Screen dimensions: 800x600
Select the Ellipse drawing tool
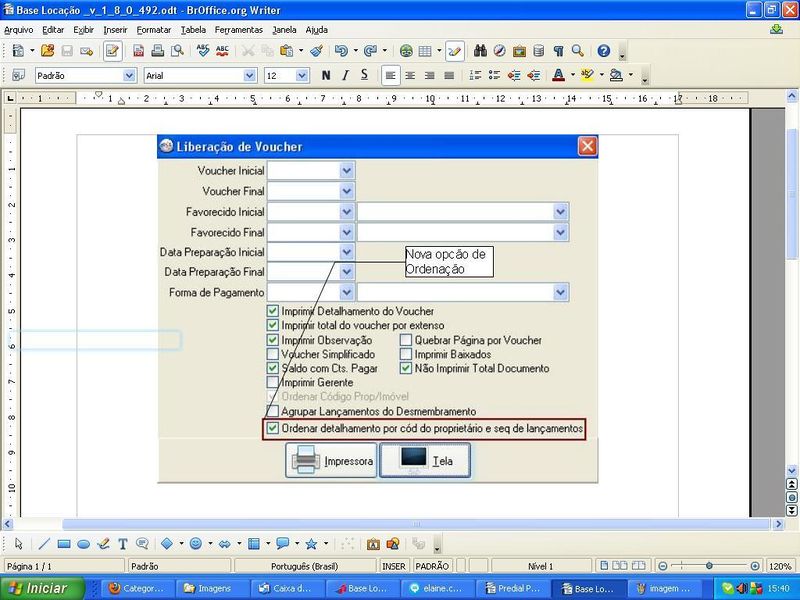(x=84, y=544)
